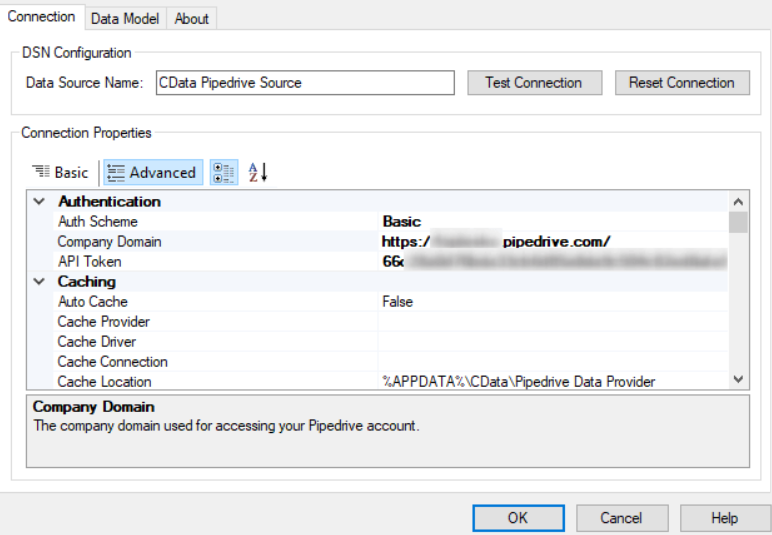Select the Connection tab
Screen dimensions: 772x535
[42, 16]
